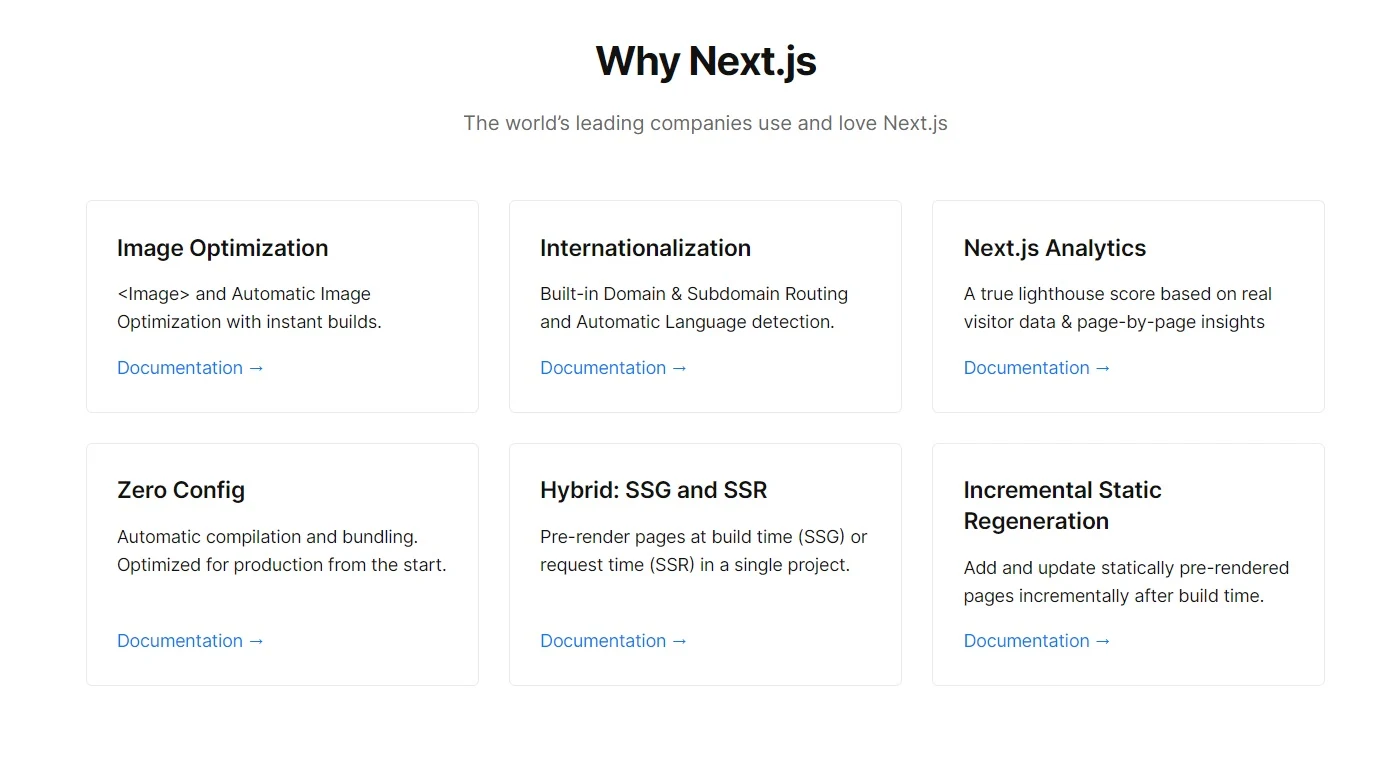Click the 'Built-in Domain & Subdomain Routing' description
This screenshot has width=1387, height=781.
[694, 308]
